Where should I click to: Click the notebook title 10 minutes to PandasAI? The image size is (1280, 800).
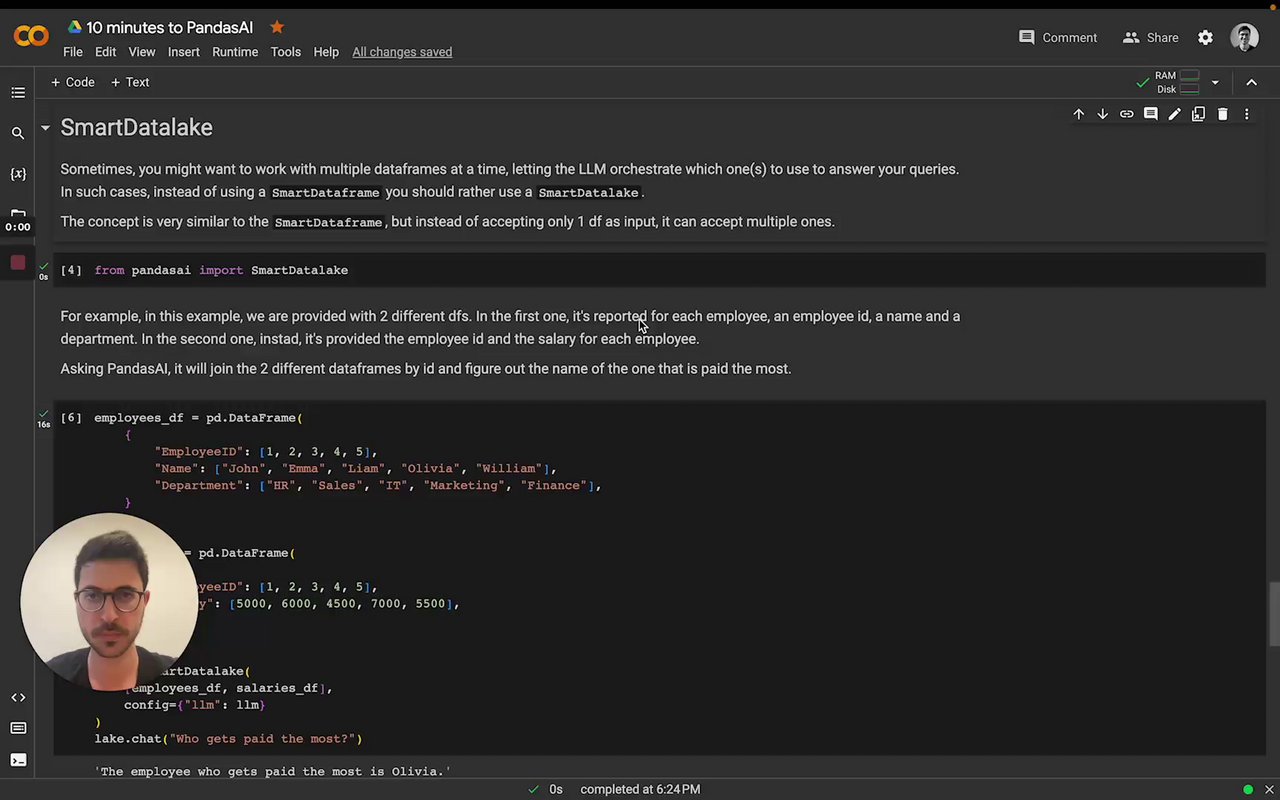pos(169,27)
